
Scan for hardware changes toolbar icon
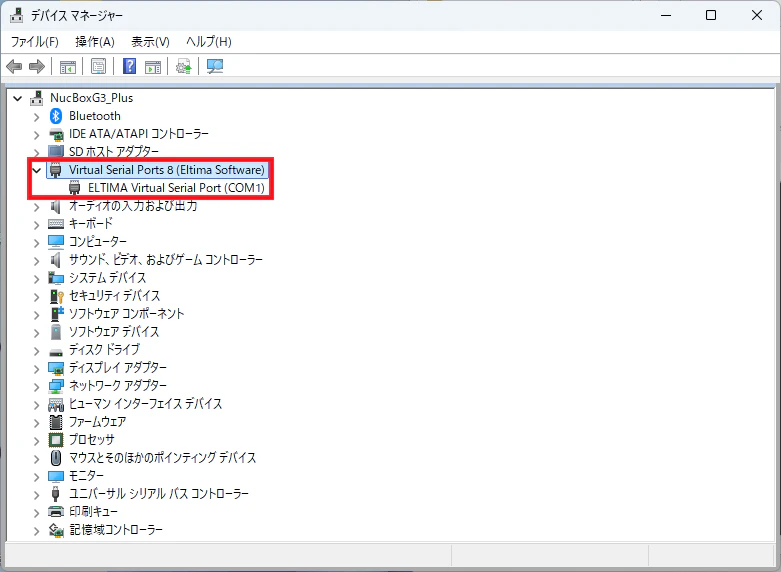215,66
